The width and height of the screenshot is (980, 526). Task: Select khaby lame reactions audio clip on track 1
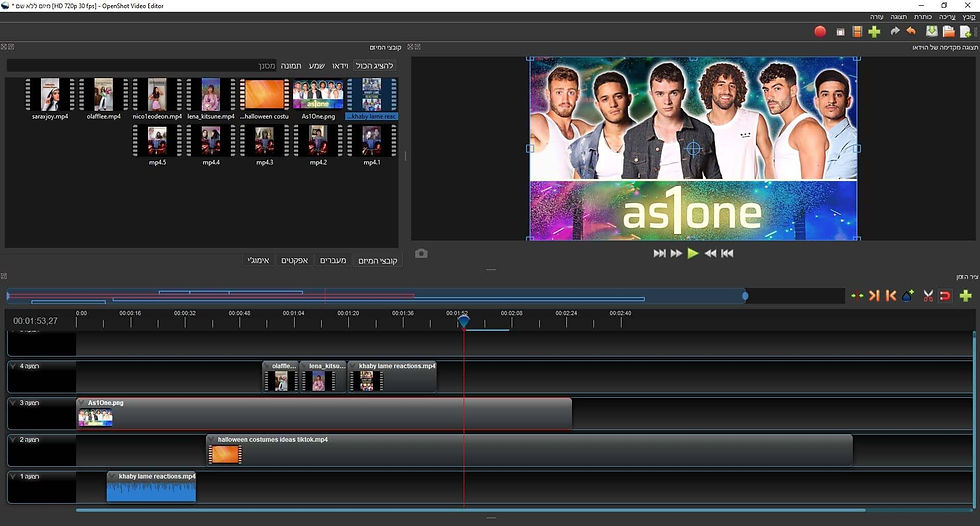coord(151,487)
